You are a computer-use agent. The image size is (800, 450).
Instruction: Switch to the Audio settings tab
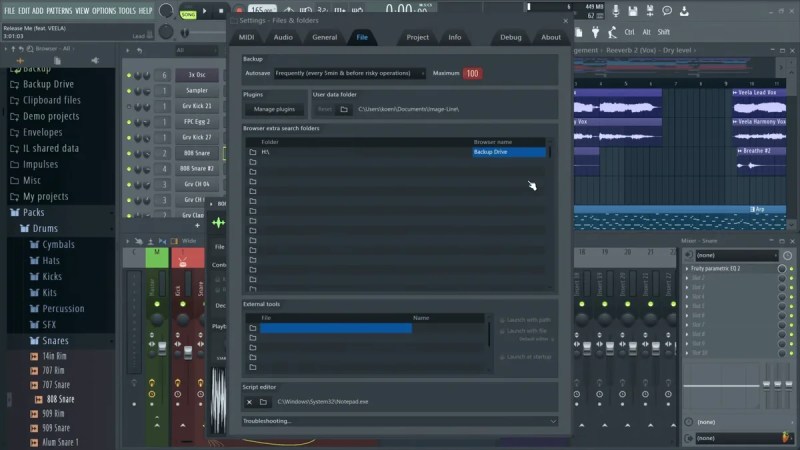point(283,37)
